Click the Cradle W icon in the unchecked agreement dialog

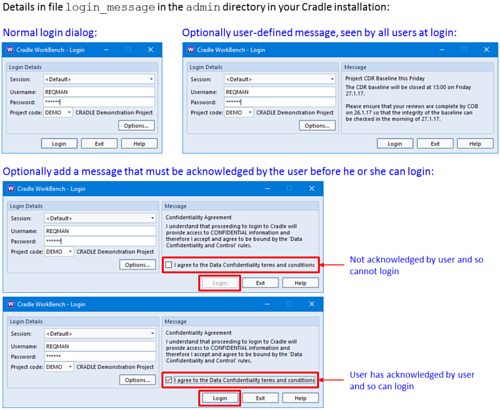[11, 188]
